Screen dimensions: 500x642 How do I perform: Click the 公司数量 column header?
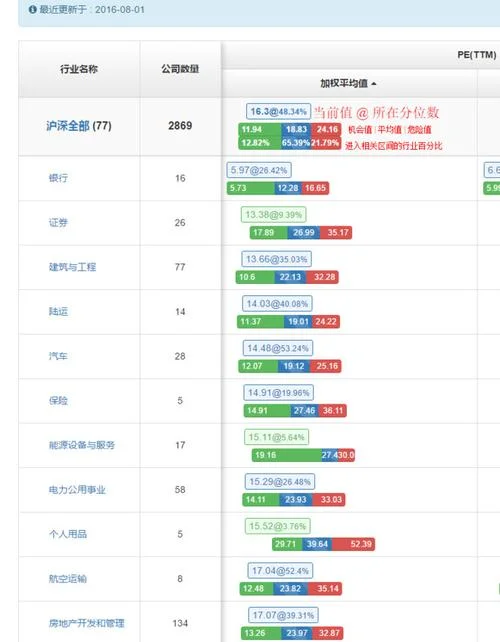point(180,69)
